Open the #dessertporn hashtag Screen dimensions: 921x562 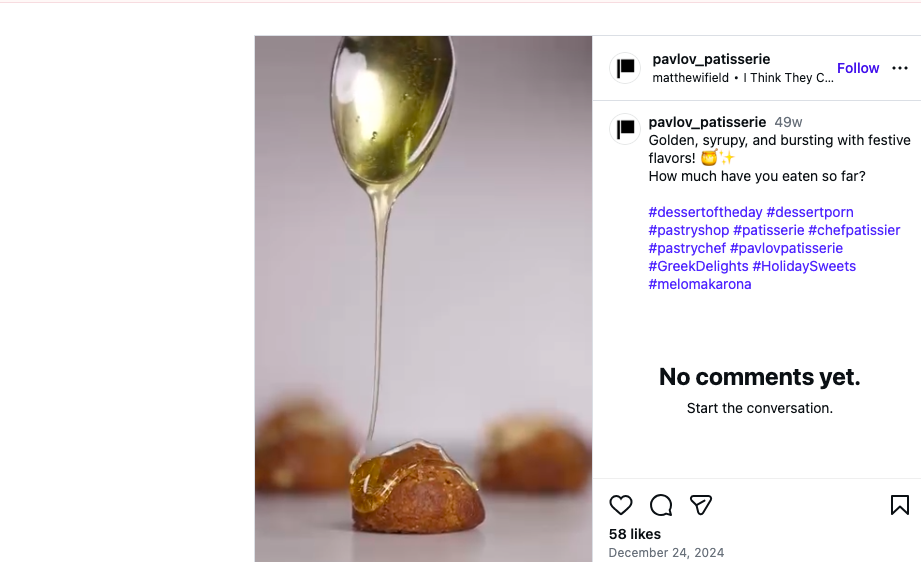pos(810,212)
